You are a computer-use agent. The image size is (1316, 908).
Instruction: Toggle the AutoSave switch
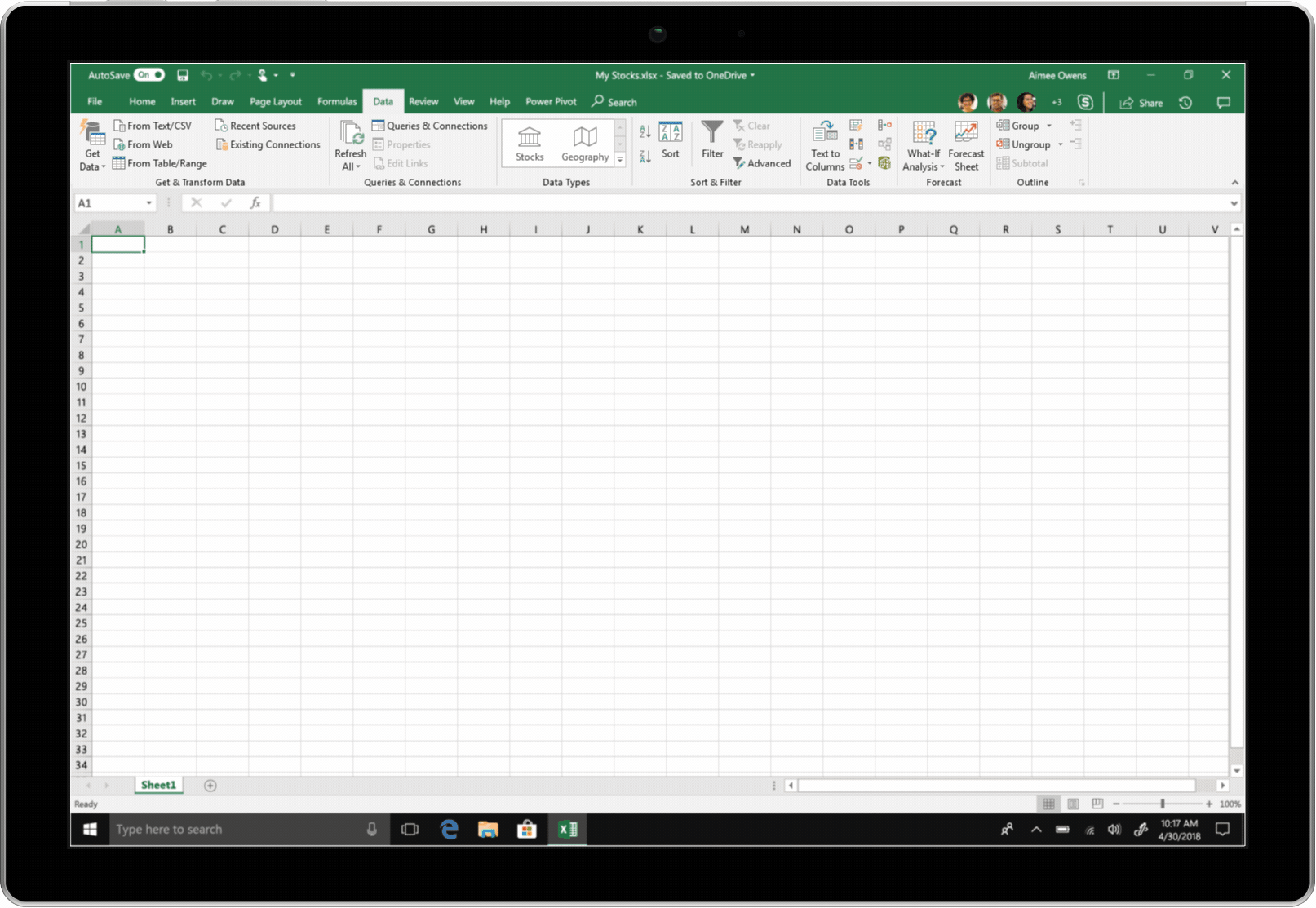click(149, 75)
